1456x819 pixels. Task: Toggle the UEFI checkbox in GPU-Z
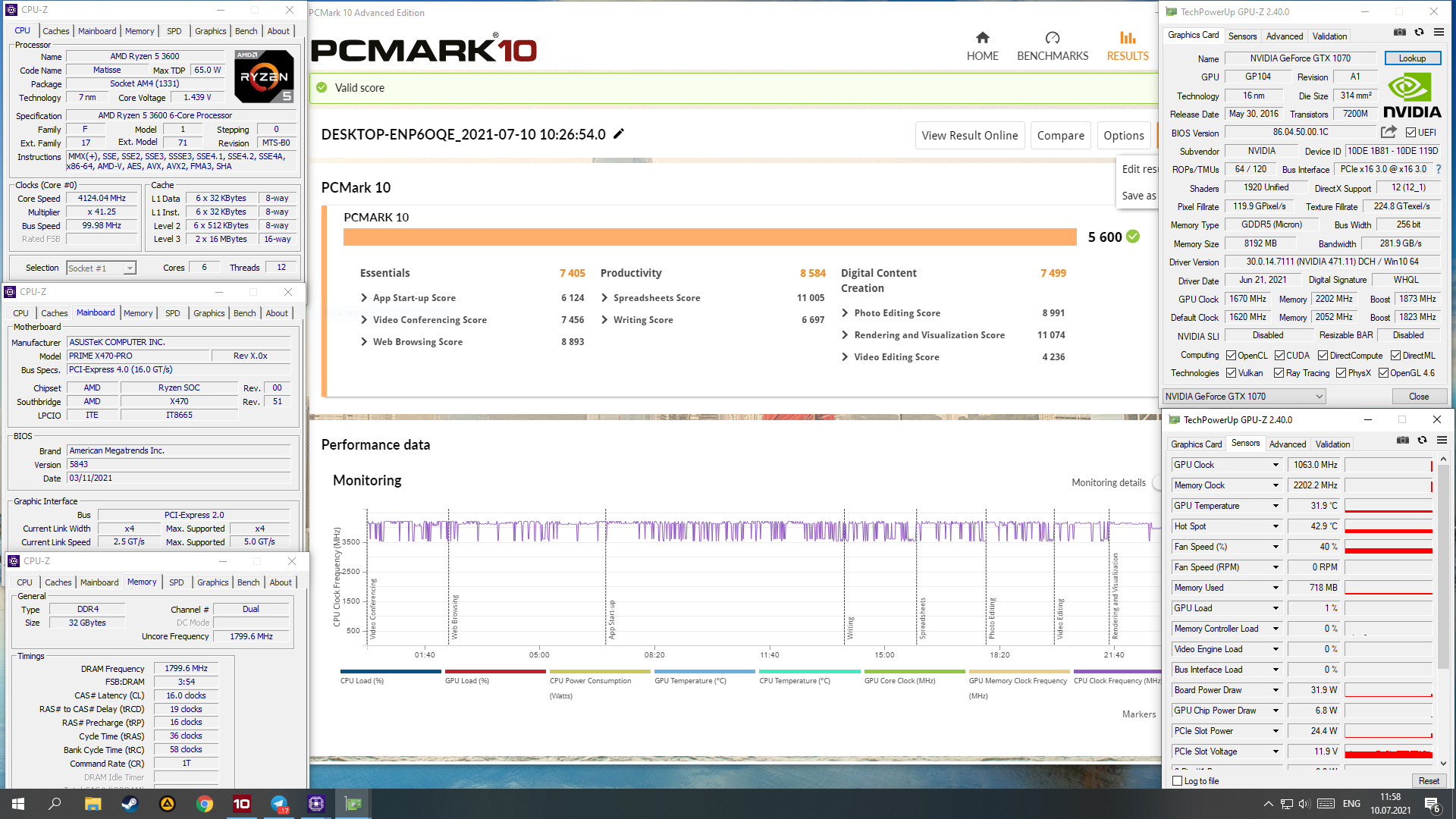(x=1410, y=132)
